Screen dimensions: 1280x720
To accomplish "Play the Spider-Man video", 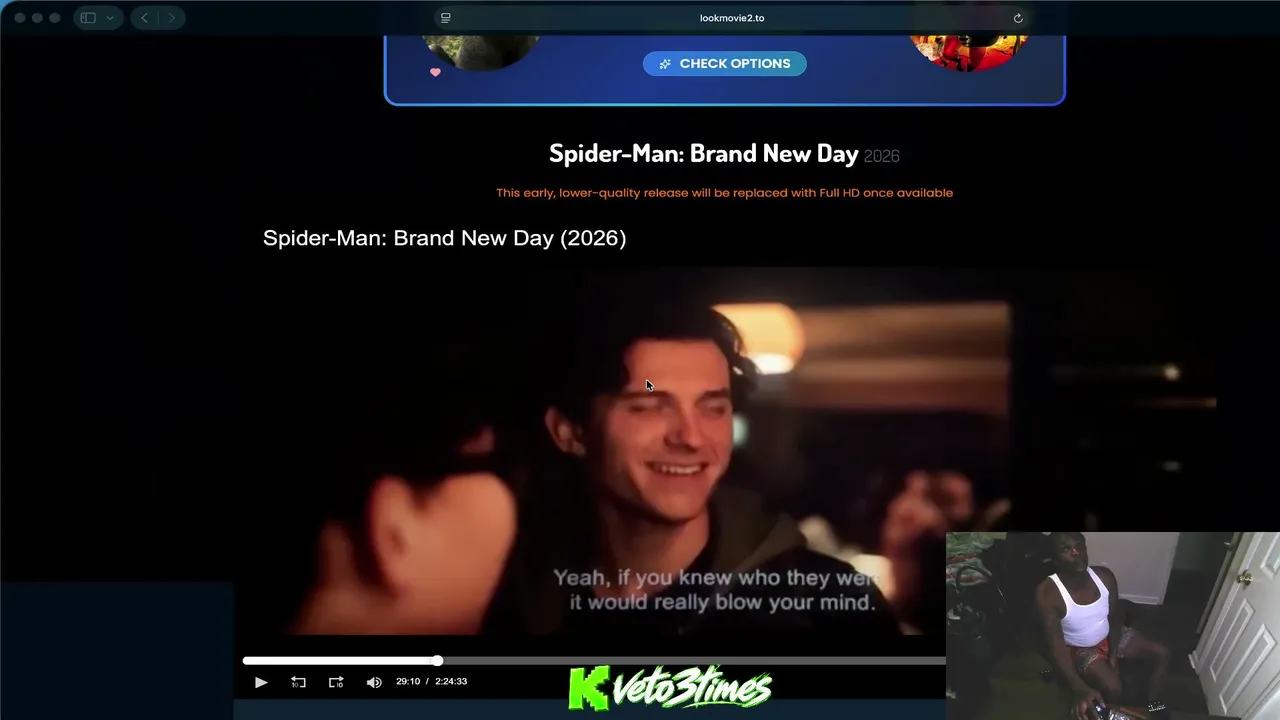I will (261, 682).
